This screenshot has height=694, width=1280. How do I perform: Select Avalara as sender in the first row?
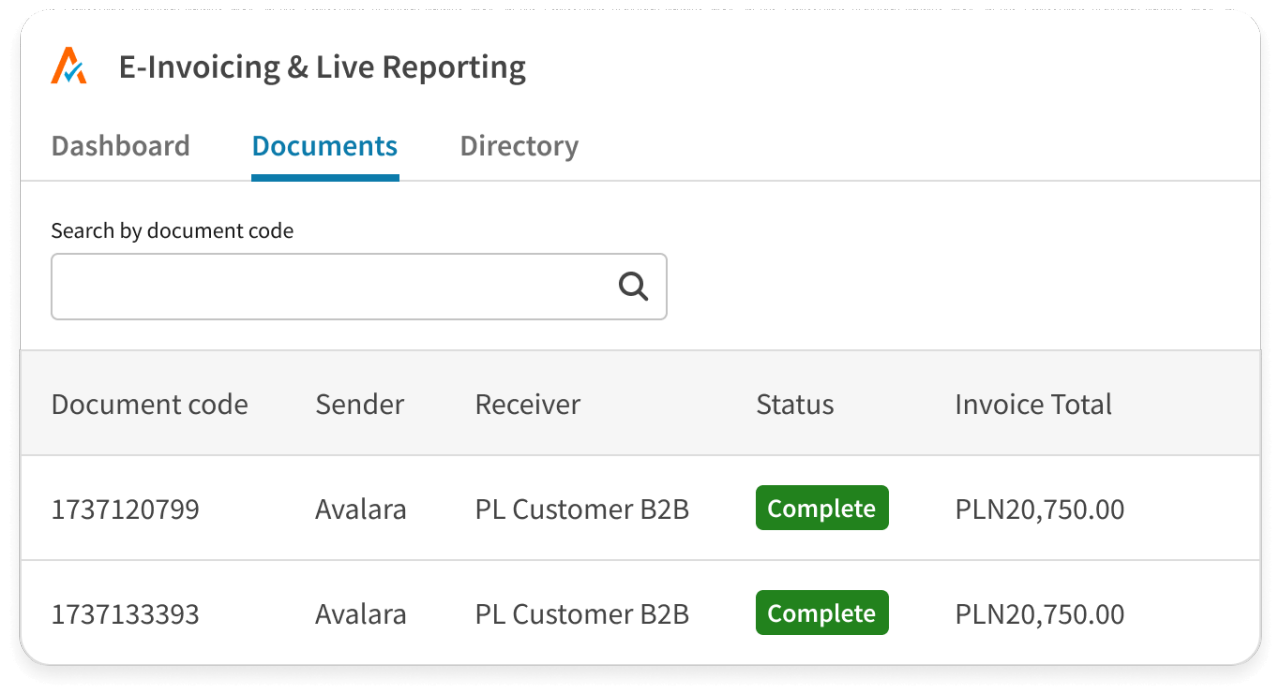coord(360,508)
